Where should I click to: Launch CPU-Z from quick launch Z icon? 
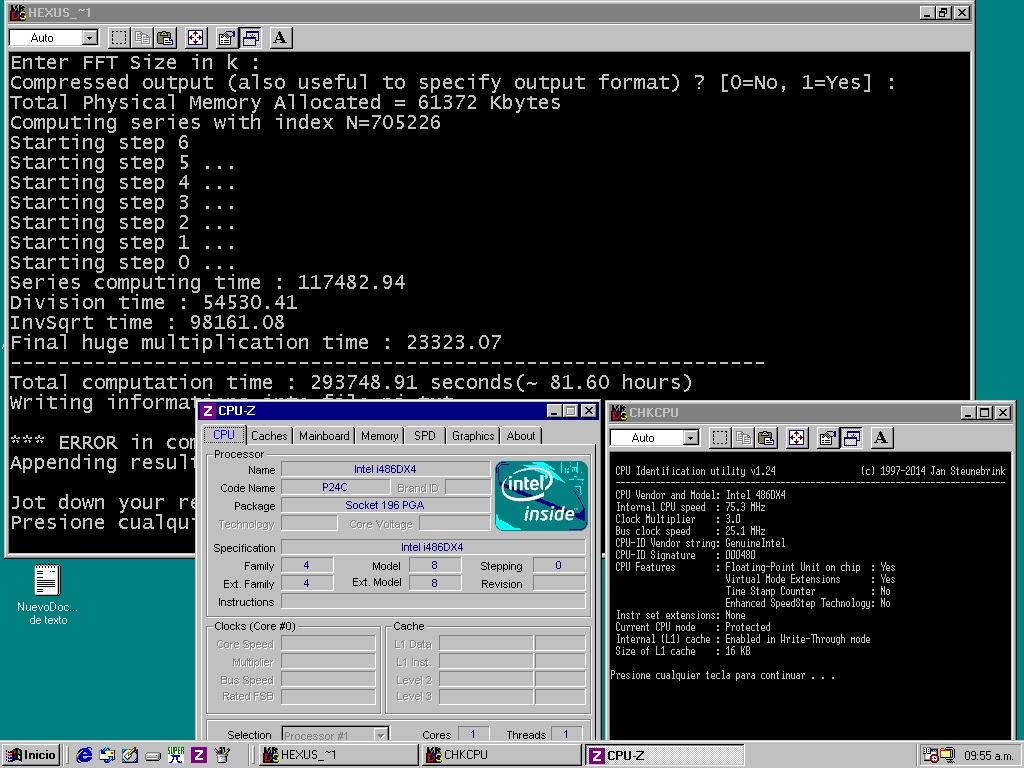pyautogui.click(x=199, y=756)
